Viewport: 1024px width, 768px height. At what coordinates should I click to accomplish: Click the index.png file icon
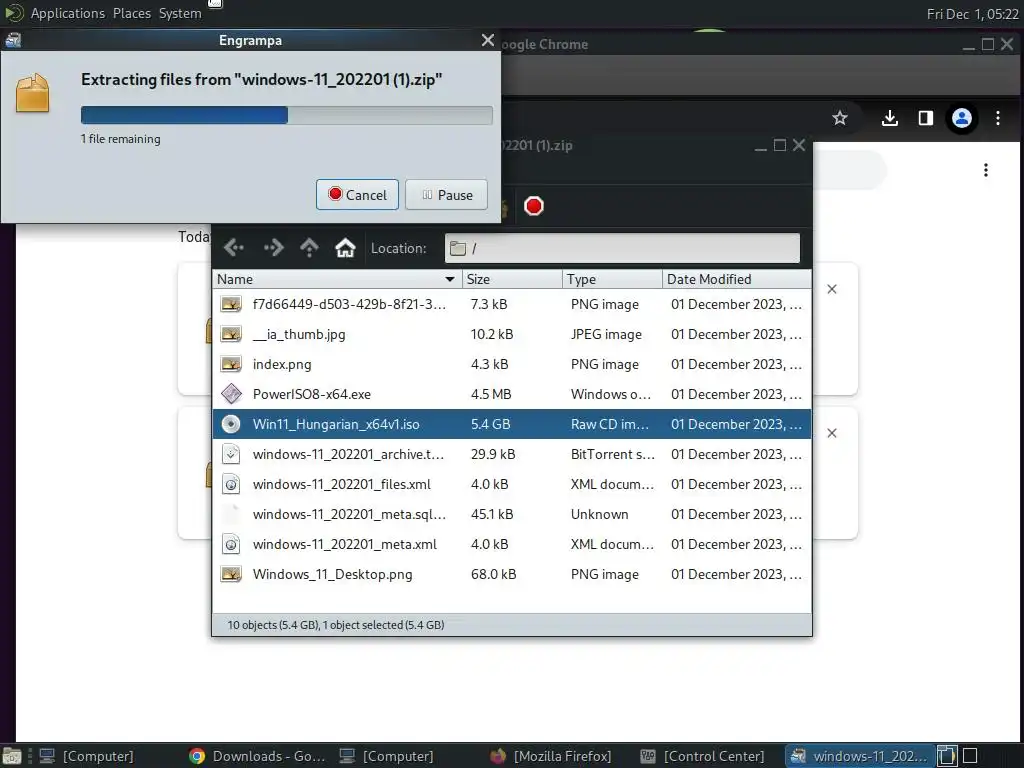231,364
